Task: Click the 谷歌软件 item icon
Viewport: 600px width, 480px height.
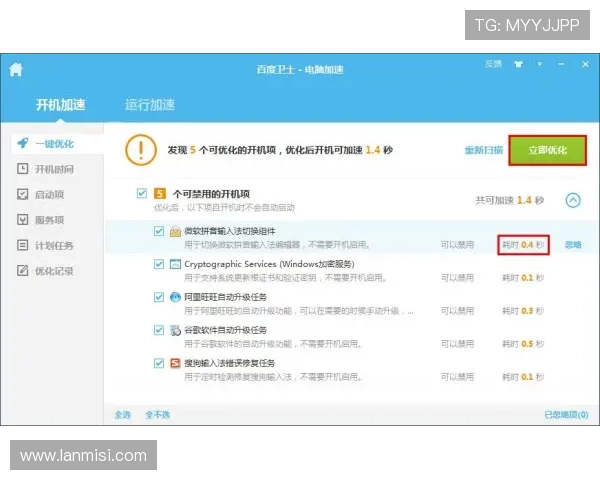Action: 175,330
